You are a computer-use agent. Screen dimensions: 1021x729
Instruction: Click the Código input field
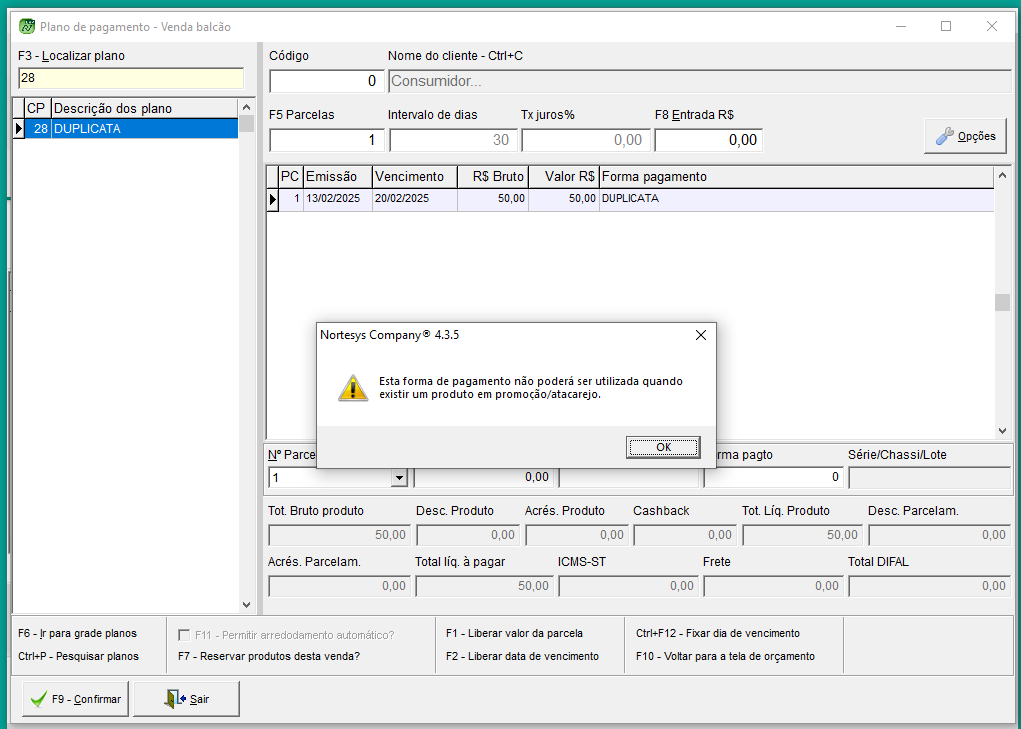click(326, 81)
